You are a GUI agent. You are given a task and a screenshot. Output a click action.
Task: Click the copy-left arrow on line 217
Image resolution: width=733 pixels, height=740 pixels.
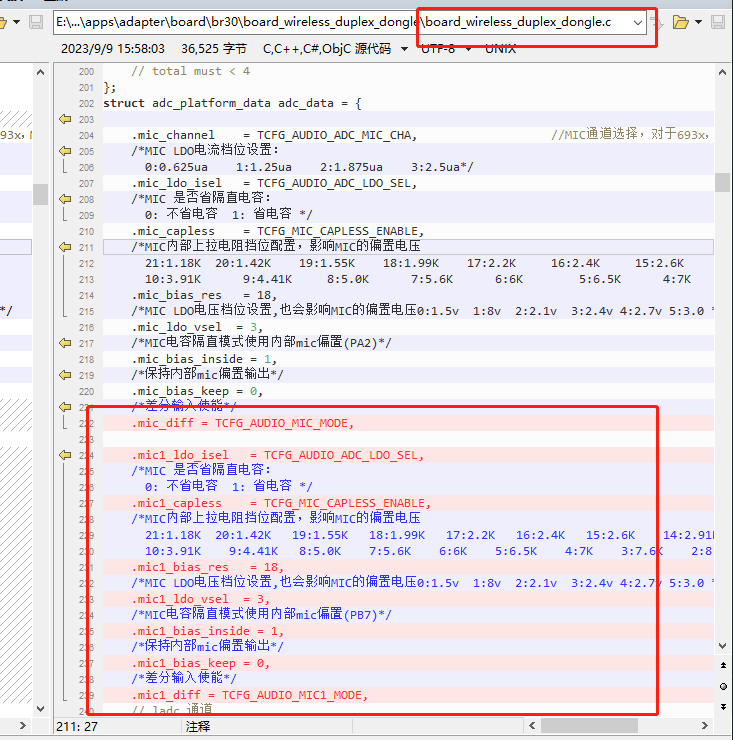[x=65, y=343]
